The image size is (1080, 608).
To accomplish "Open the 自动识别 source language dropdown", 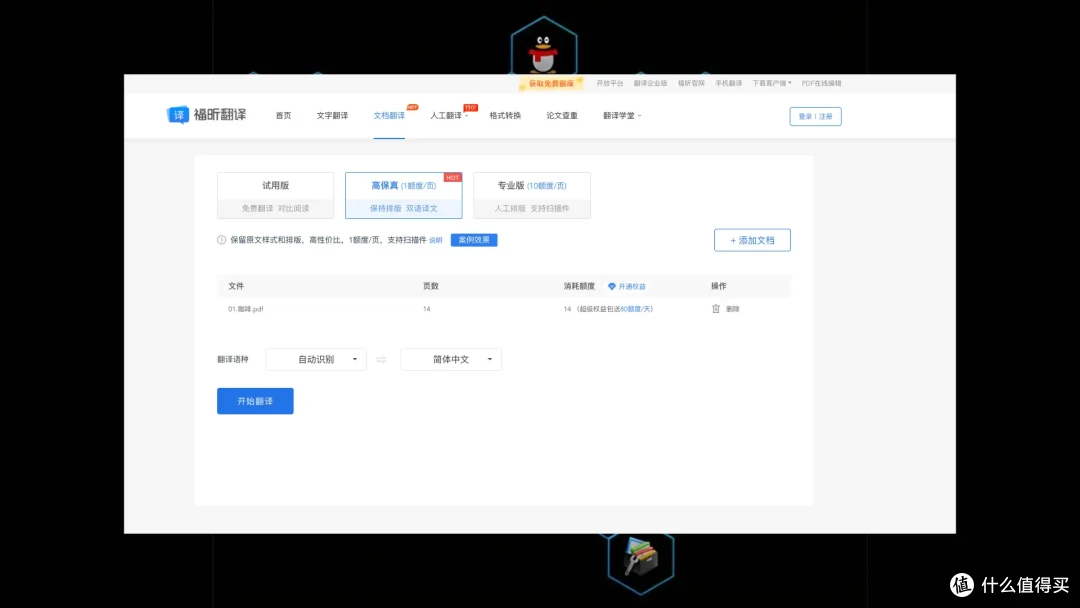I will (x=316, y=359).
